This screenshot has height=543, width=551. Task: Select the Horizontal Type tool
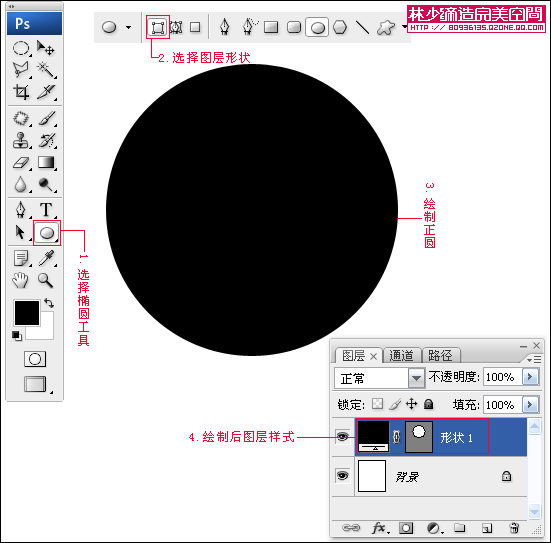(46, 210)
